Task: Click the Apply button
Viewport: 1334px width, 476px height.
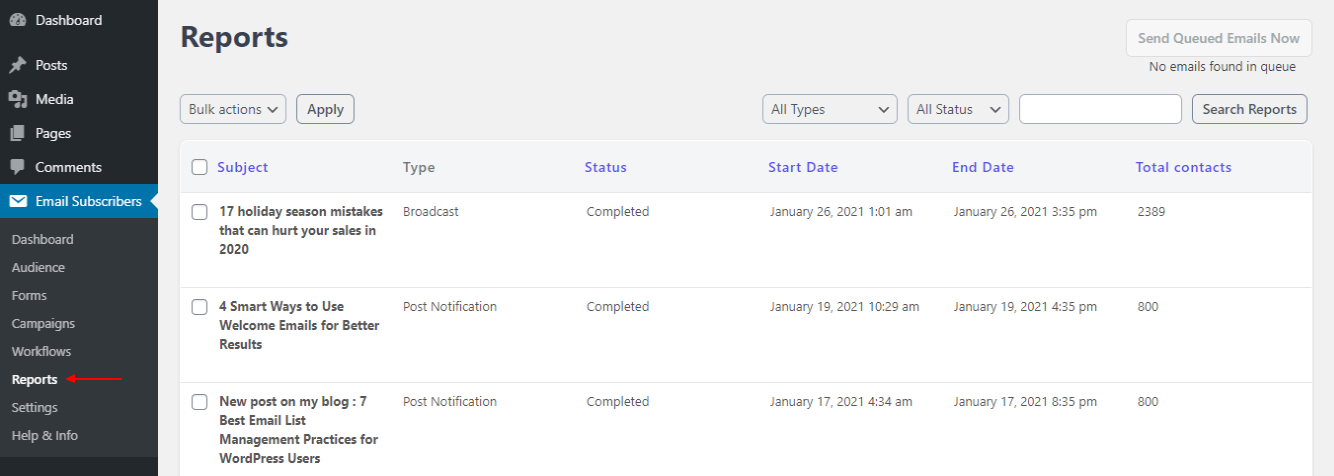Action: tap(325, 109)
